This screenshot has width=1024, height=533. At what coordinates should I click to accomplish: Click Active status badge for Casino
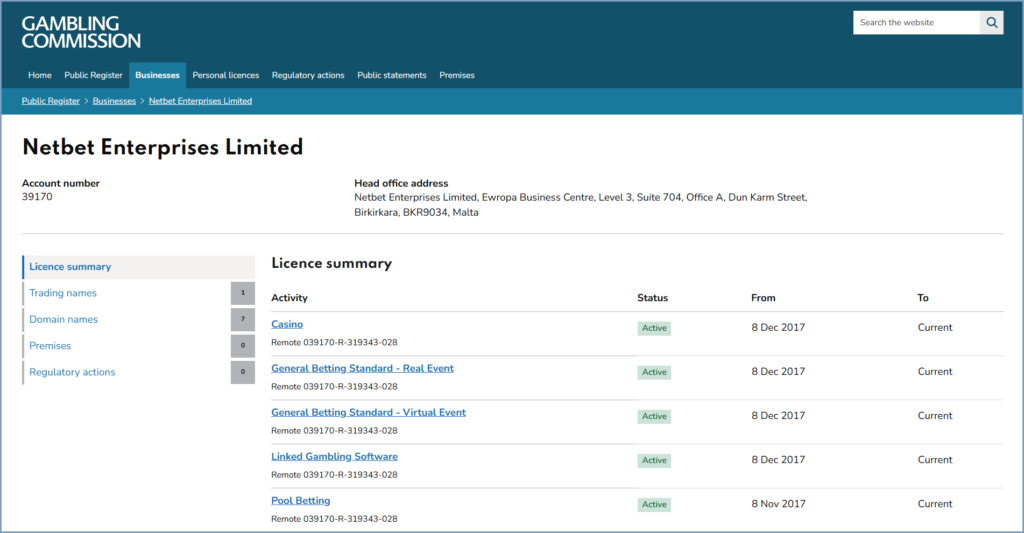click(654, 328)
